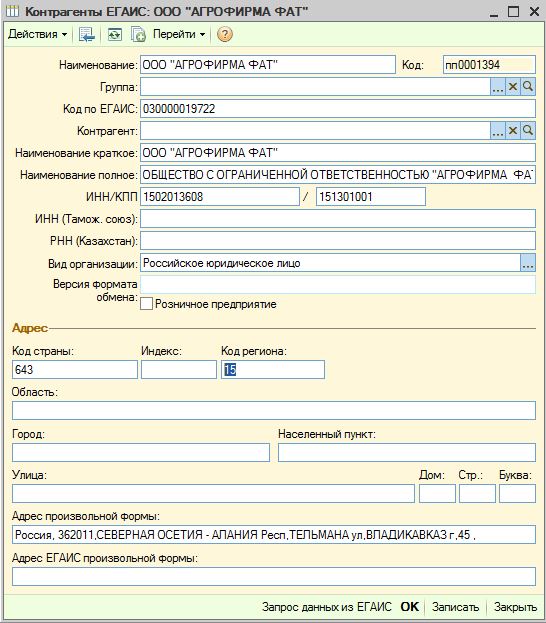Click into the Индекс input field

(x=179, y=370)
